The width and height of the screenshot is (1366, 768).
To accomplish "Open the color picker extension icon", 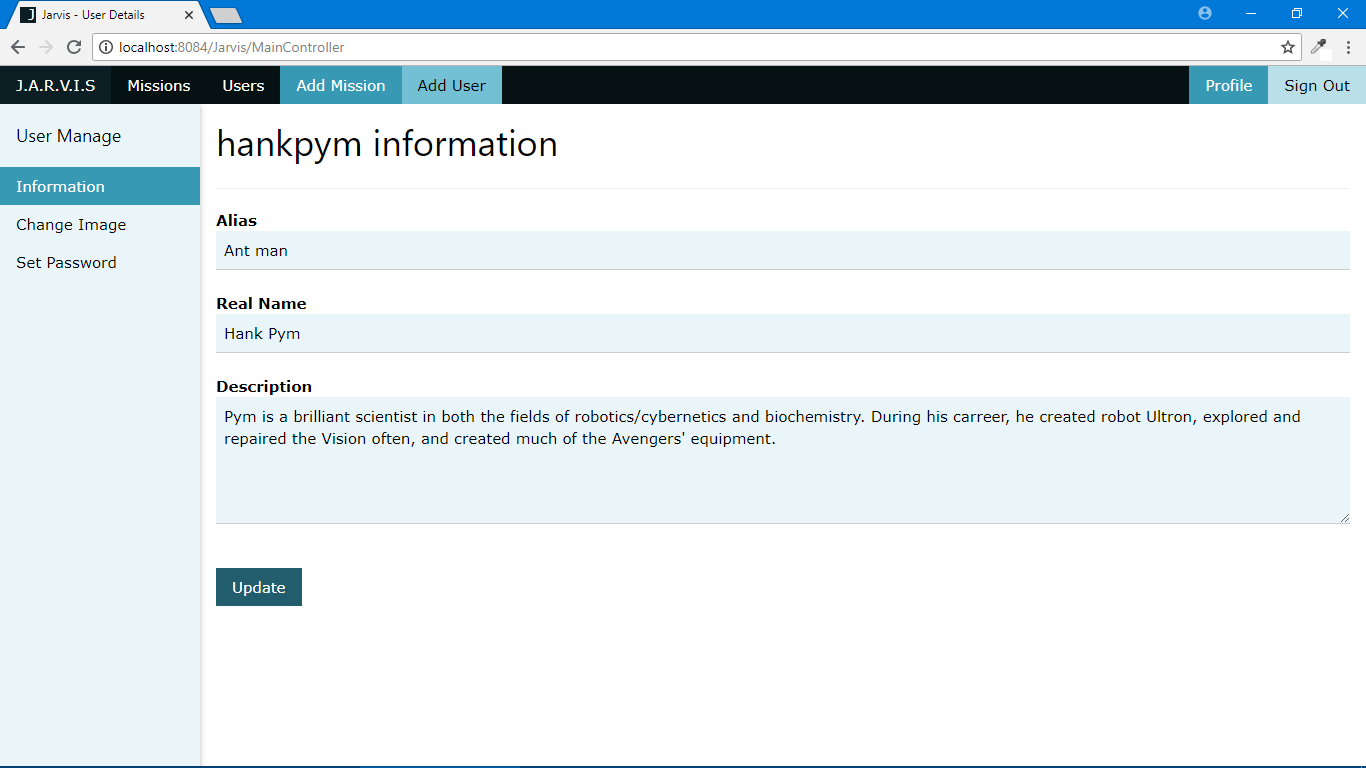I will pyautogui.click(x=1319, y=47).
